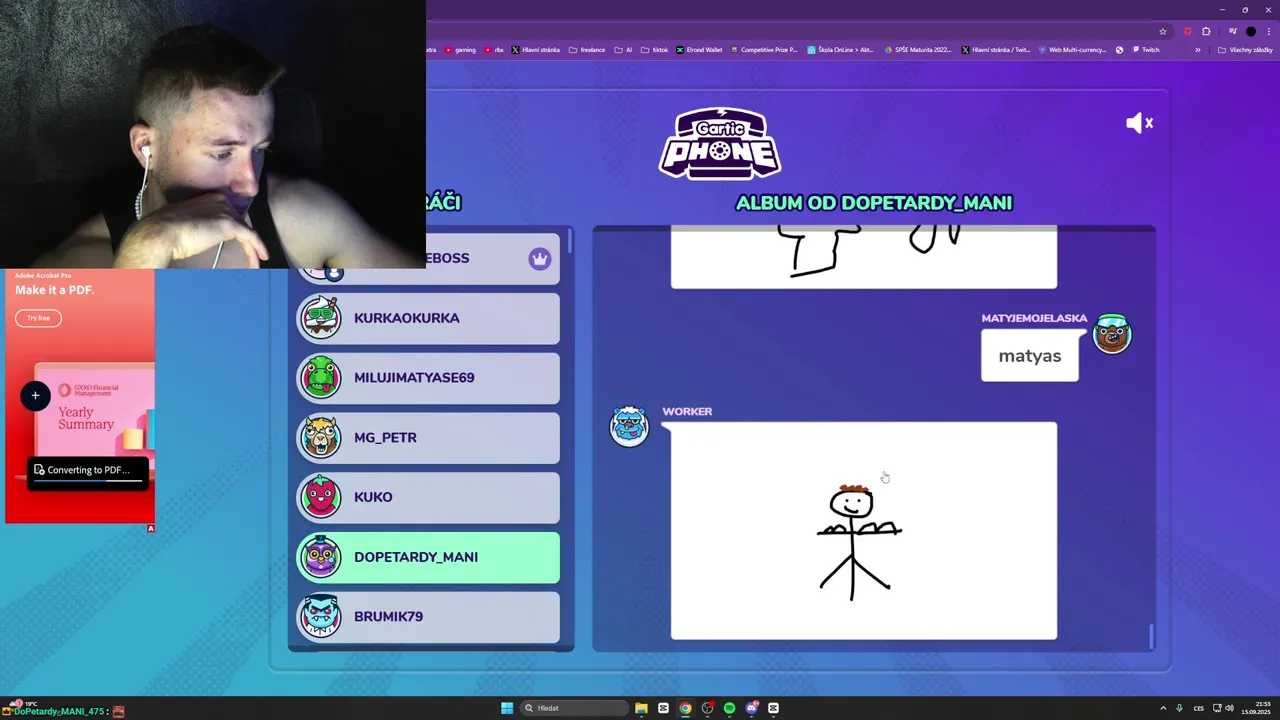Open the gaming bookmark
The height and width of the screenshot is (720, 1280).
(x=460, y=50)
